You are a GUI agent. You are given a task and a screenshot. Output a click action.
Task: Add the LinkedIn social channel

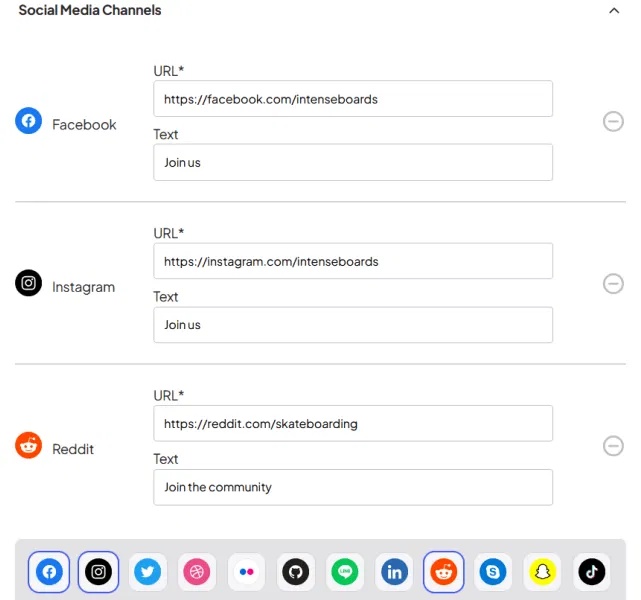pyautogui.click(x=394, y=572)
